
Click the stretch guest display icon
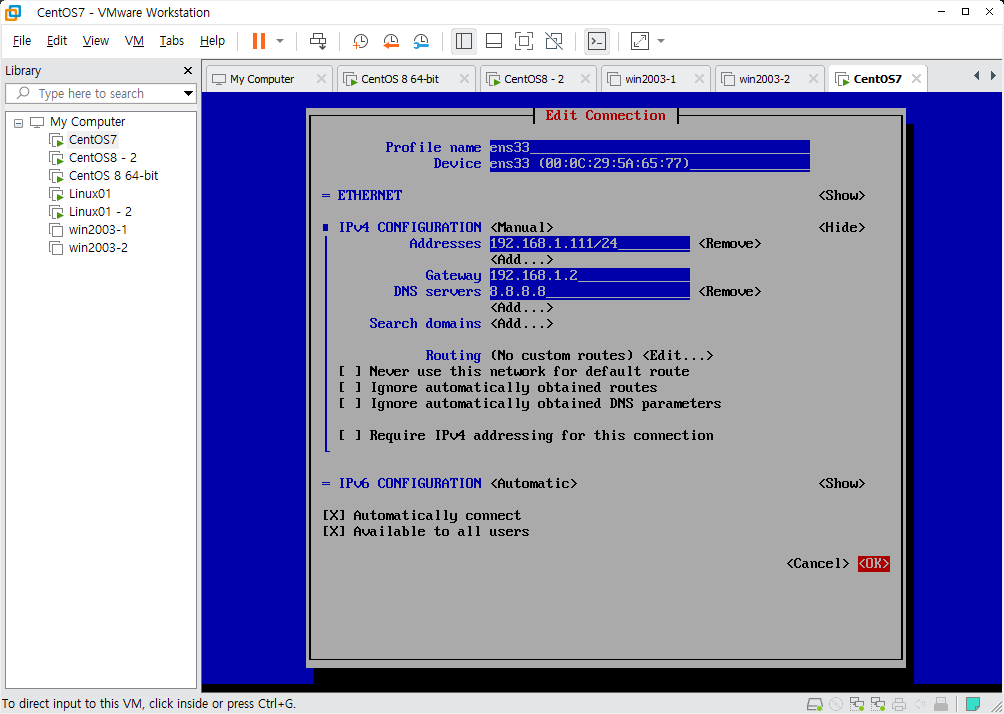point(640,41)
